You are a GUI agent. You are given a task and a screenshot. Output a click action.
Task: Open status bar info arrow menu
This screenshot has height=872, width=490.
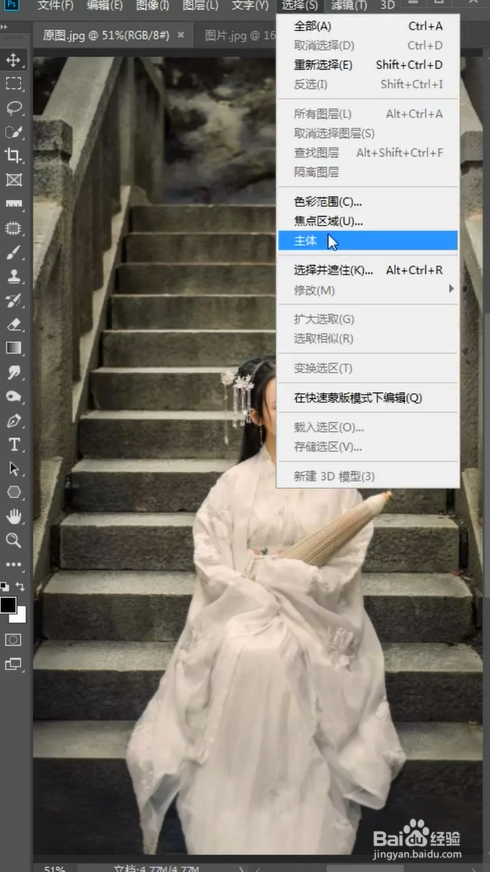pyautogui.click(x=241, y=868)
